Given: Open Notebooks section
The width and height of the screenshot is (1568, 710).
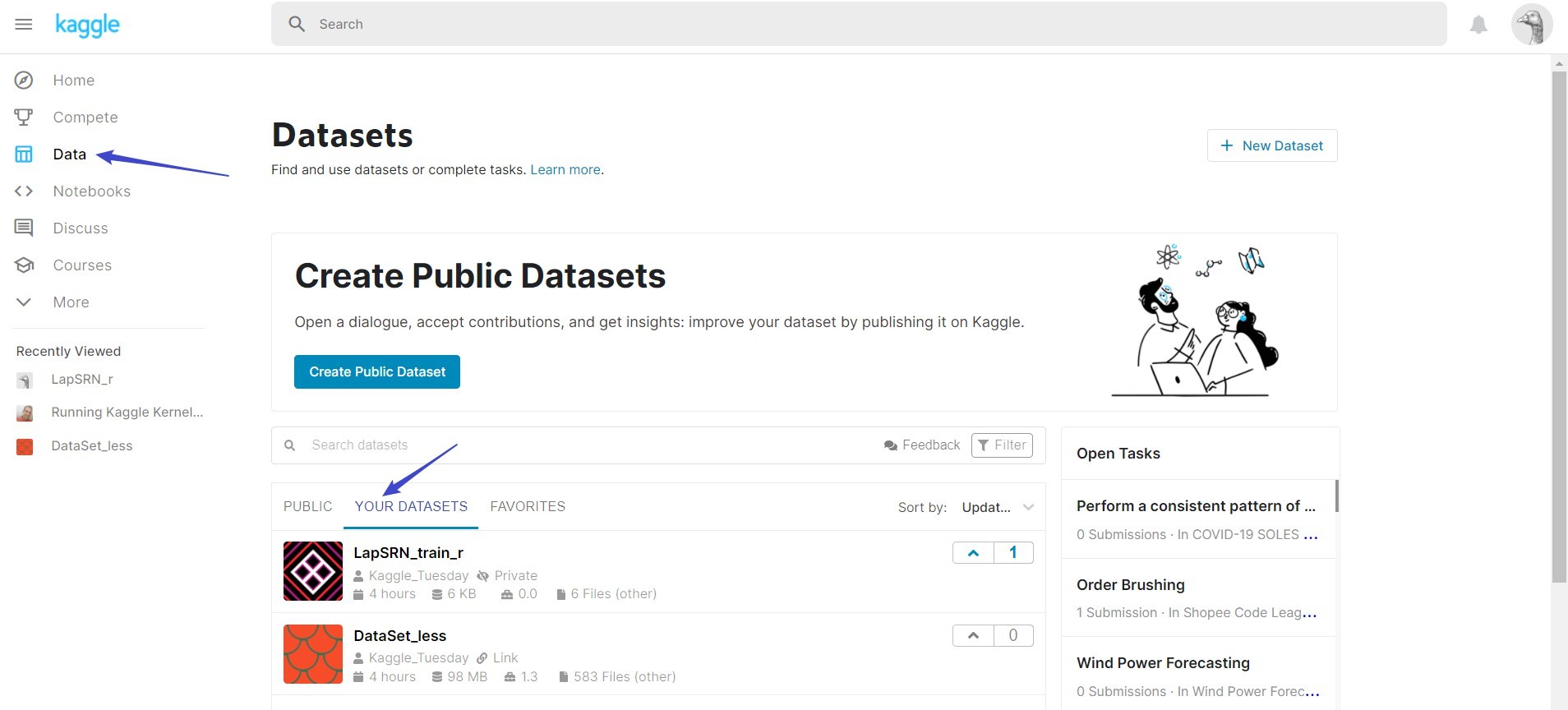Looking at the screenshot, I should [92, 191].
